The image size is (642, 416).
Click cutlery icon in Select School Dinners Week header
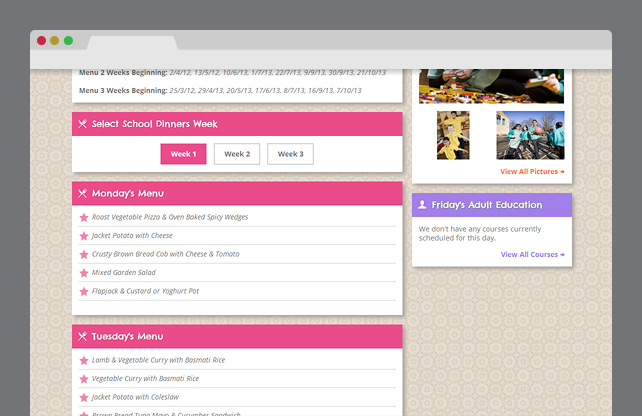pyautogui.click(x=83, y=124)
